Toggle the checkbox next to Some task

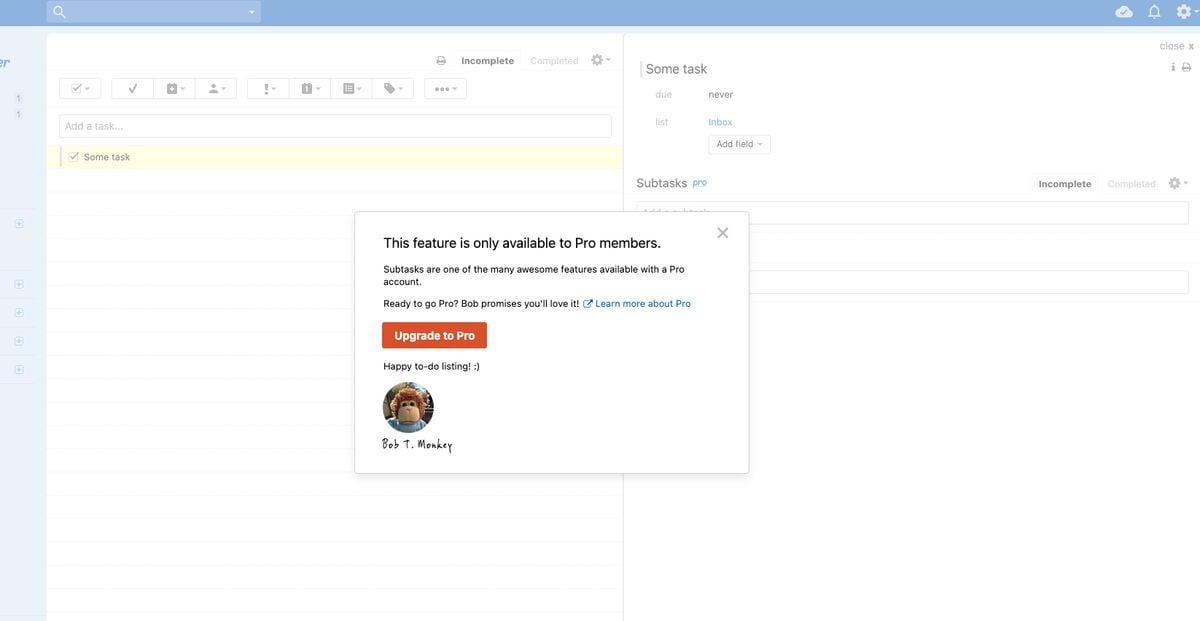point(74,157)
